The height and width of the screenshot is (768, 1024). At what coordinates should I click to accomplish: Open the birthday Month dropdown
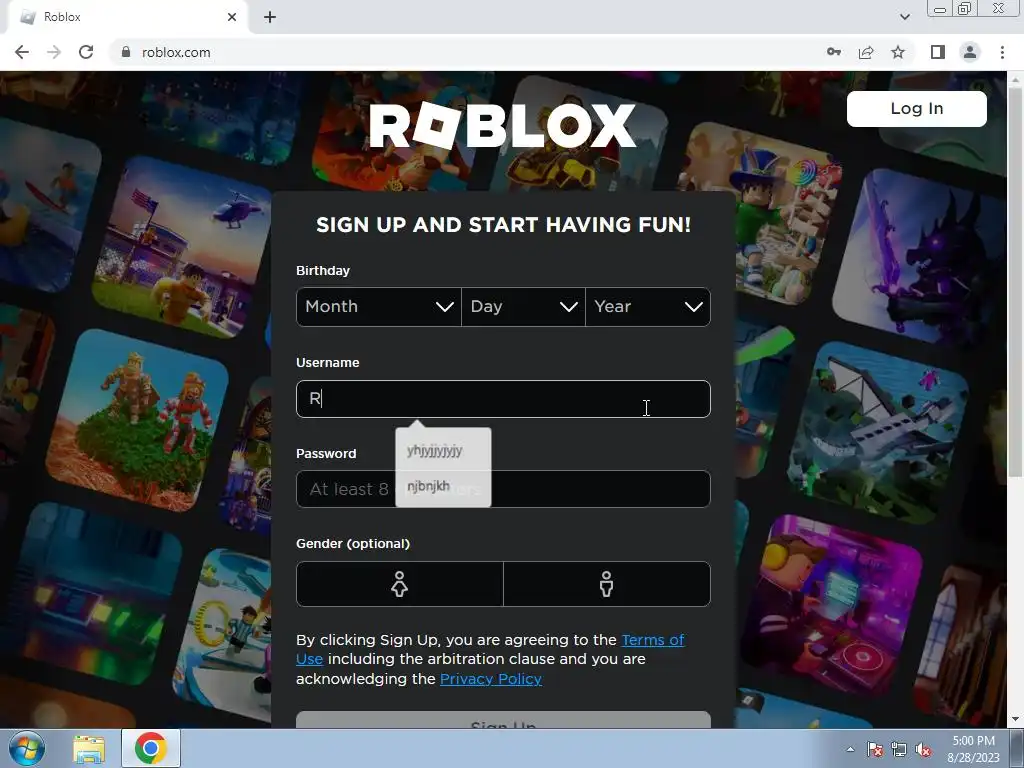[x=379, y=307]
